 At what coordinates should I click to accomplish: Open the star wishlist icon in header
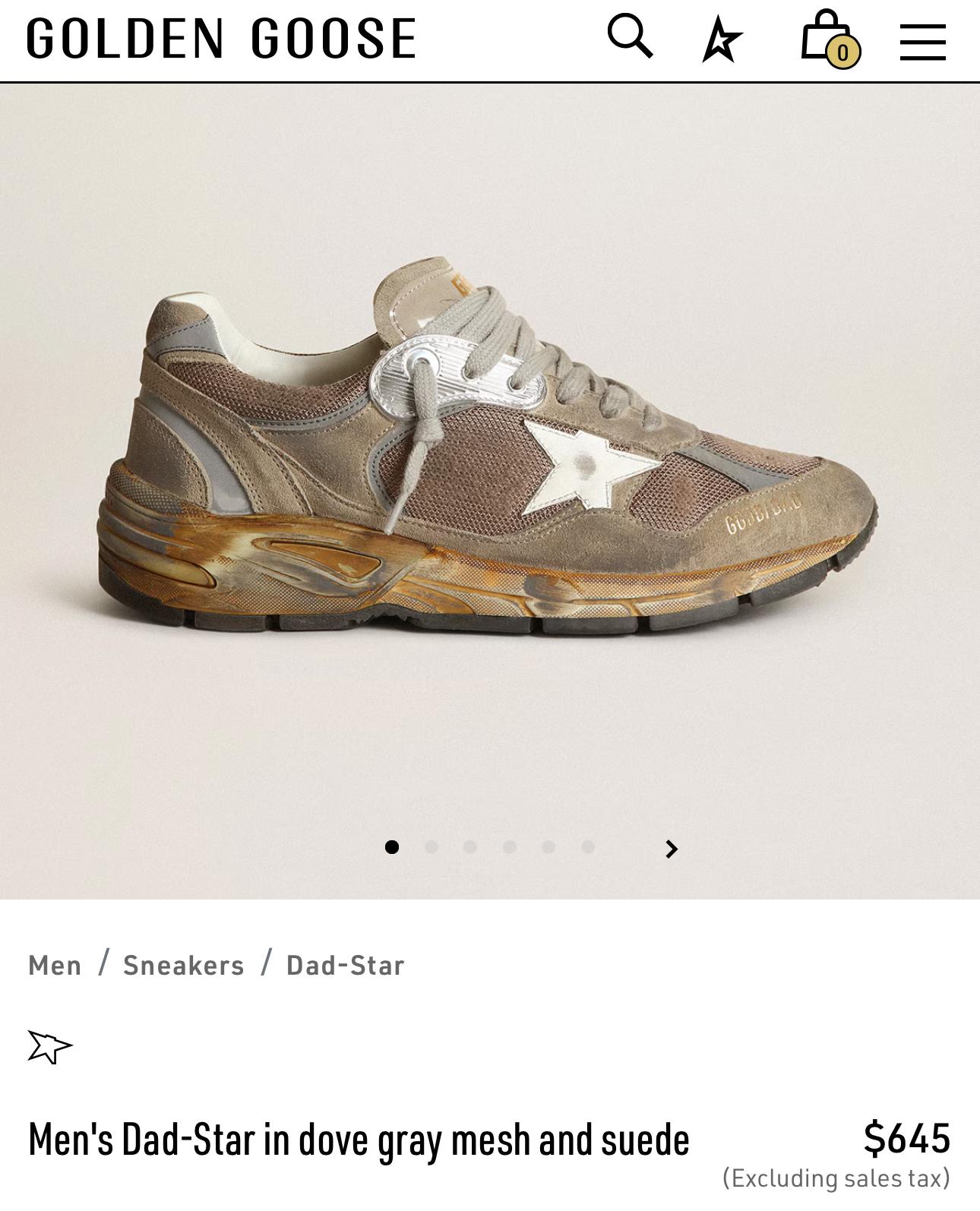click(x=722, y=39)
